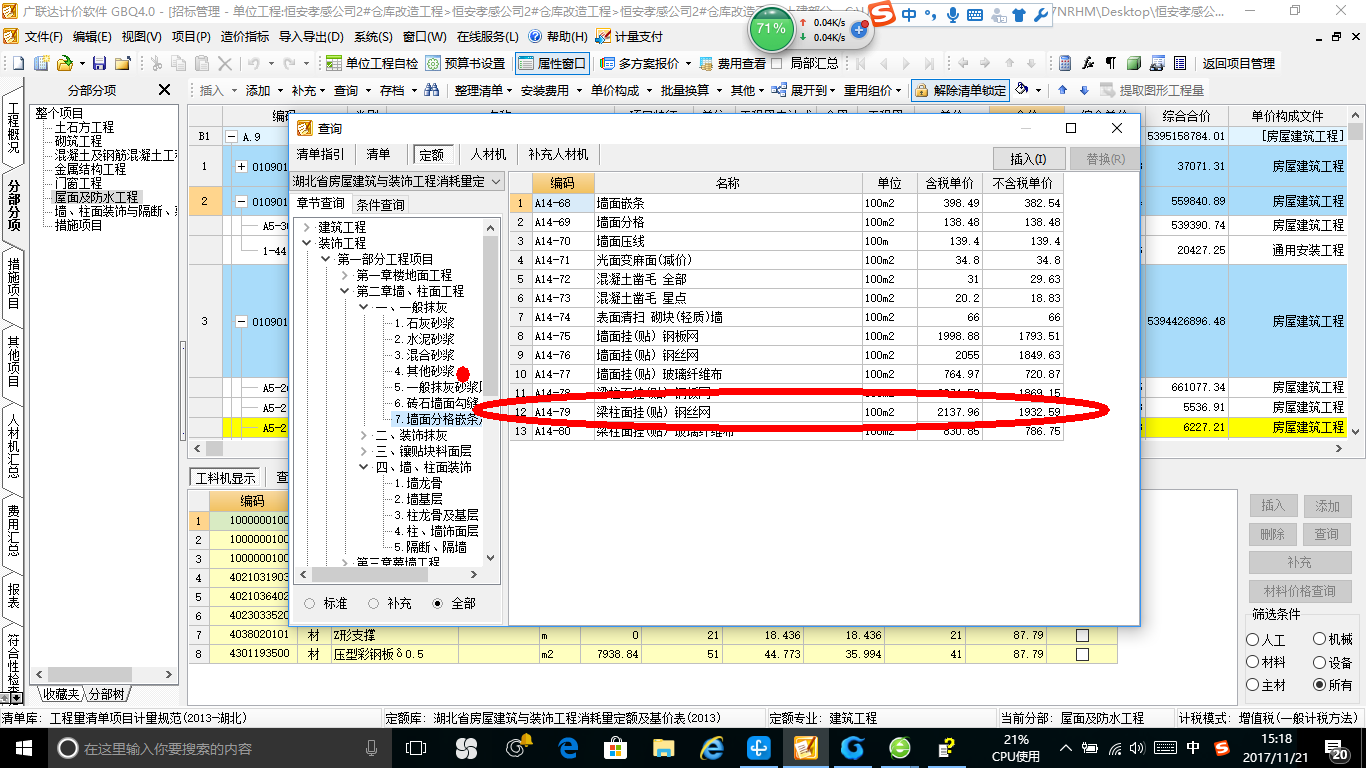1366x768 pixels.
Task: Launch Edge browser from taskbar
Action: tap(569, 748)
